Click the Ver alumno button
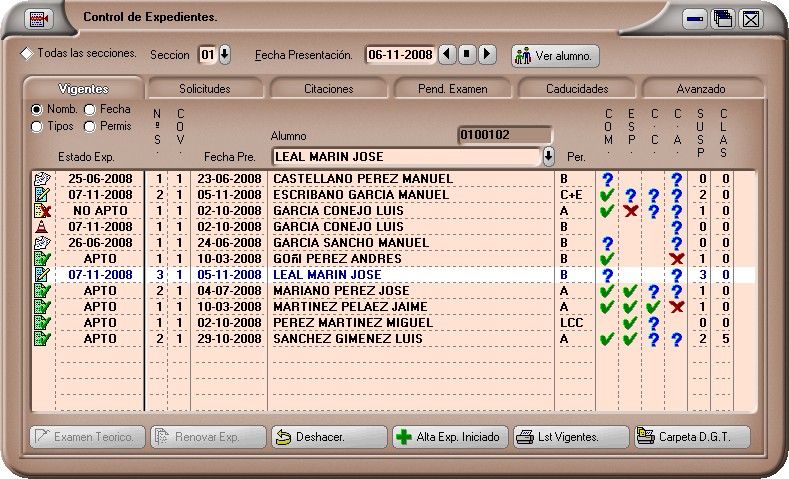The image size is (789, 479). (555, 55)
